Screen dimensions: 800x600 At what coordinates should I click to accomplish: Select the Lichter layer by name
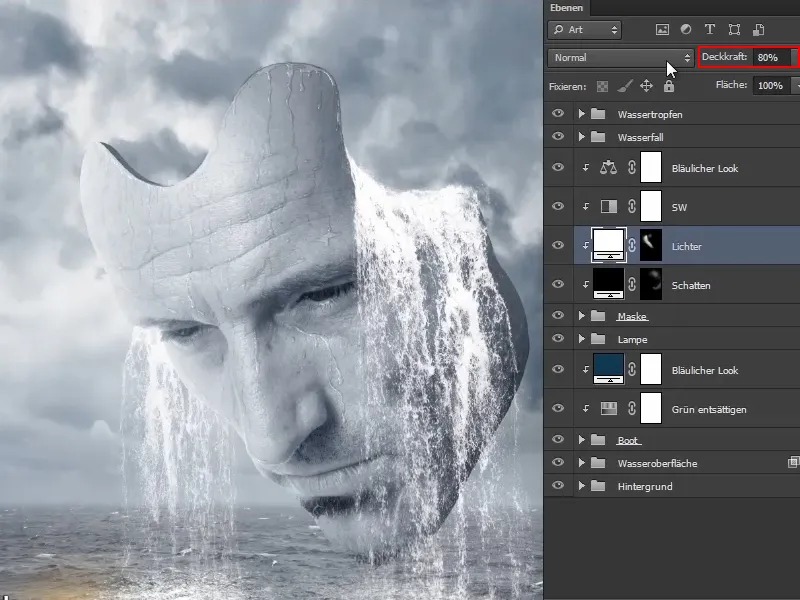point(687,246)
